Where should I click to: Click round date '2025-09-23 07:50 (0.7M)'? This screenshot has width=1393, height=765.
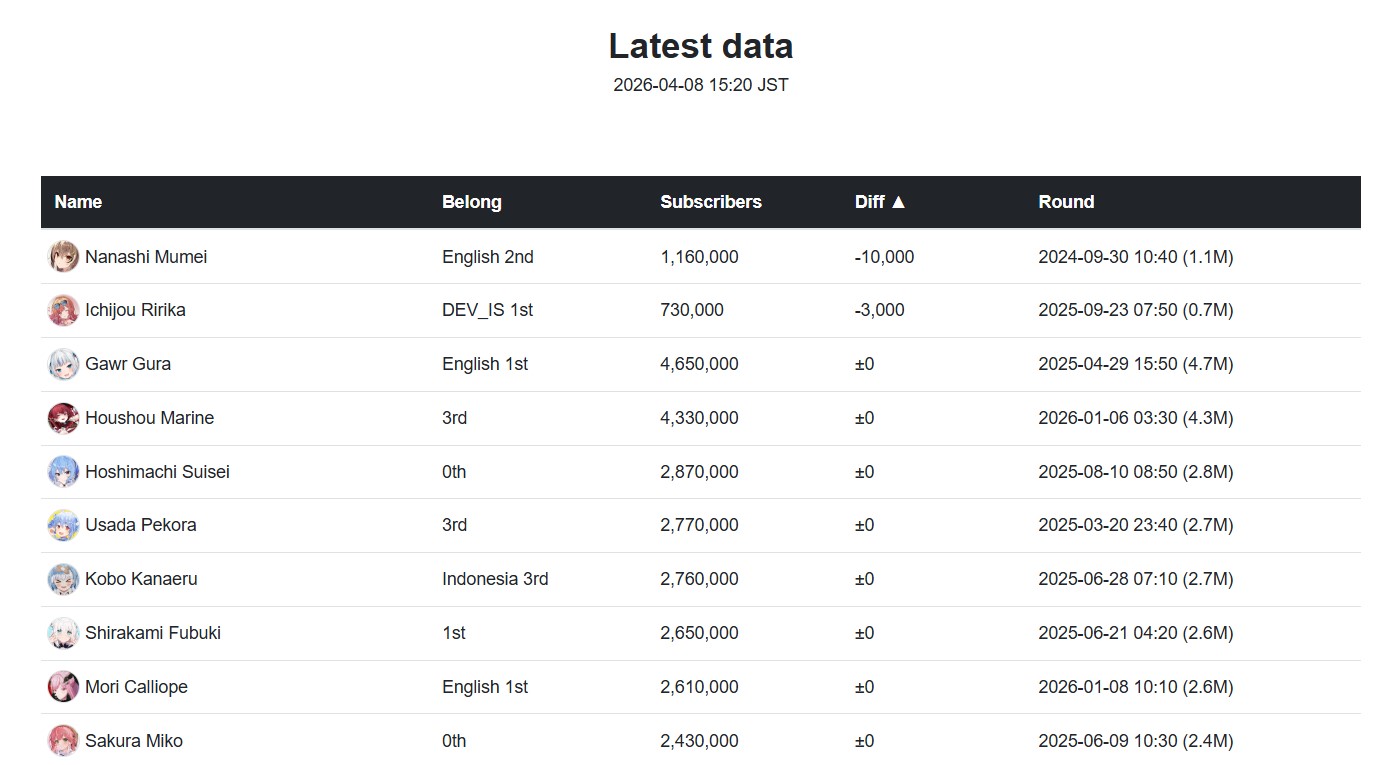[x=1136, y=310]
